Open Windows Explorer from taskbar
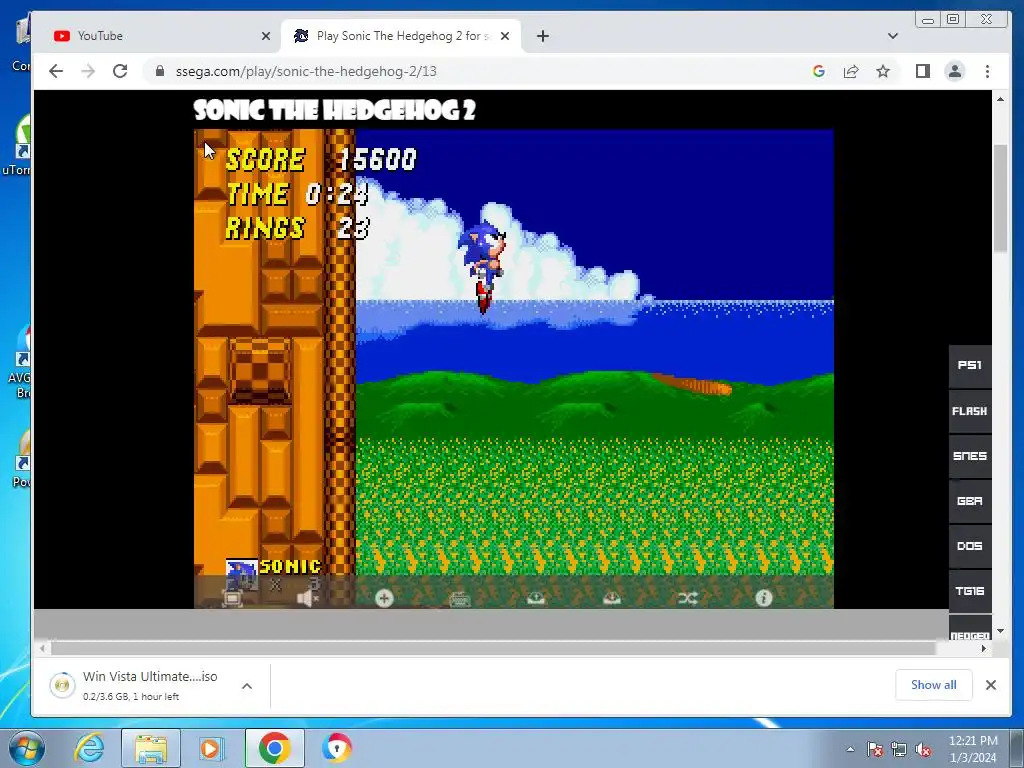This screenshot has width=1024, height=768. [x=151, y=748]
